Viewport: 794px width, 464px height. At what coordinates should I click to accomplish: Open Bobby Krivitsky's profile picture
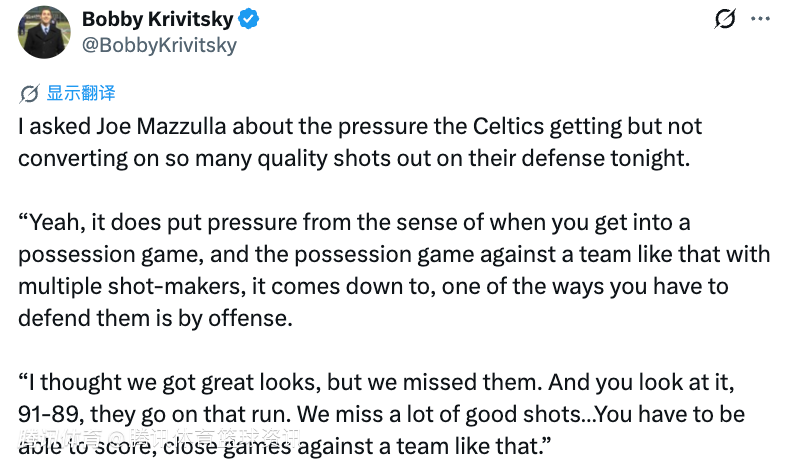click(42, 31)
